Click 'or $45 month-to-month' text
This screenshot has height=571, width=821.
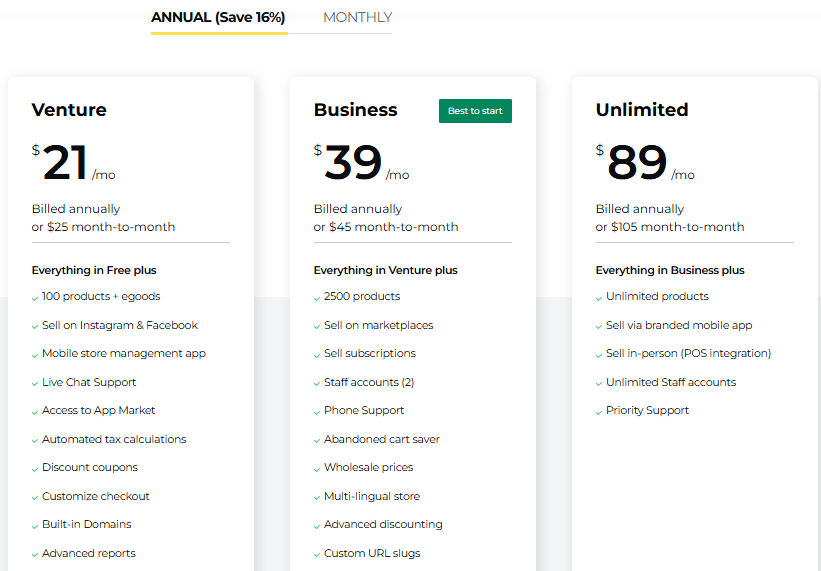(x=386, y=227)
